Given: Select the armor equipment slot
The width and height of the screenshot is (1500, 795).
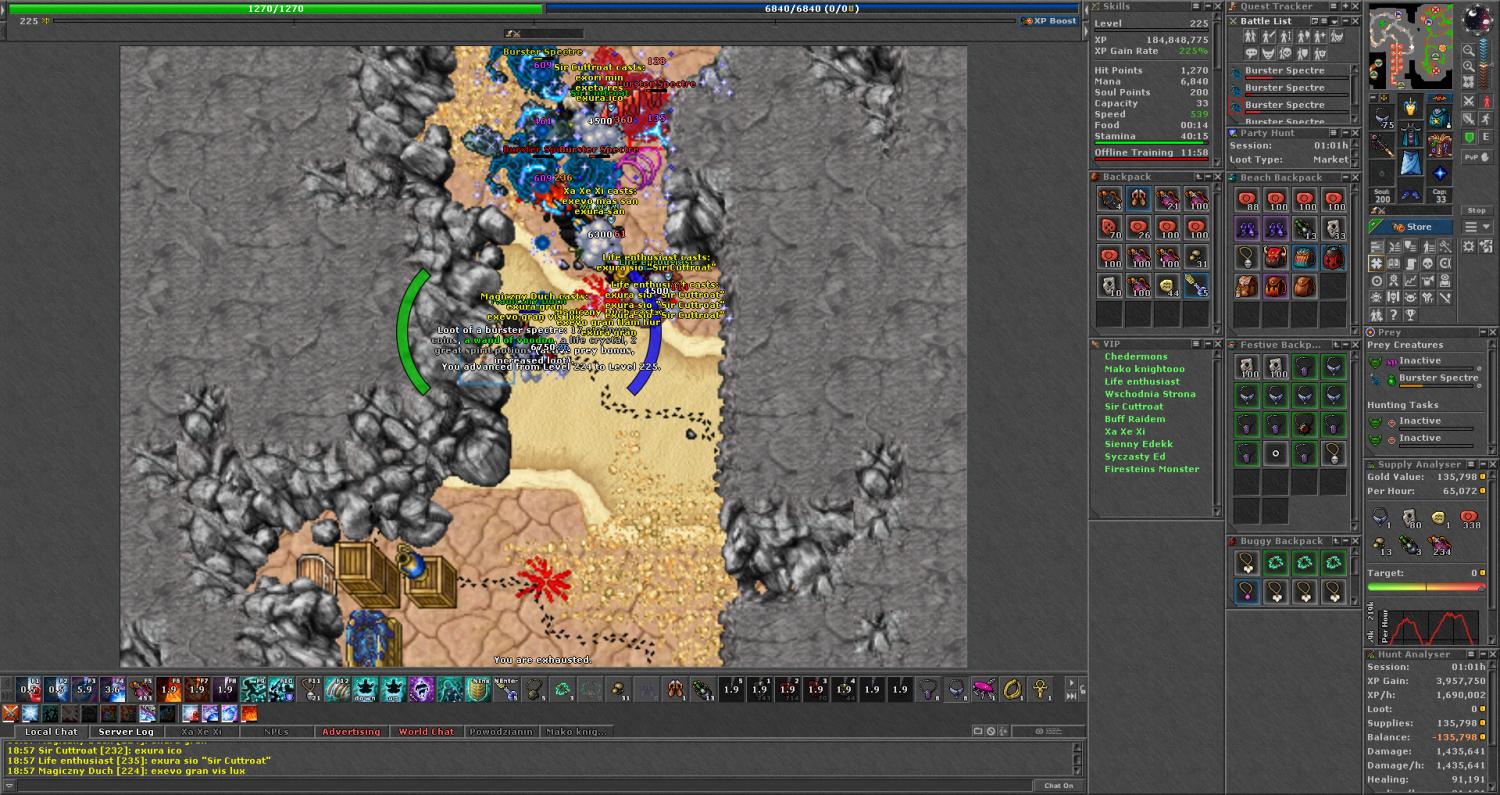Looking at the screenshot, I should click(1411, 135).
